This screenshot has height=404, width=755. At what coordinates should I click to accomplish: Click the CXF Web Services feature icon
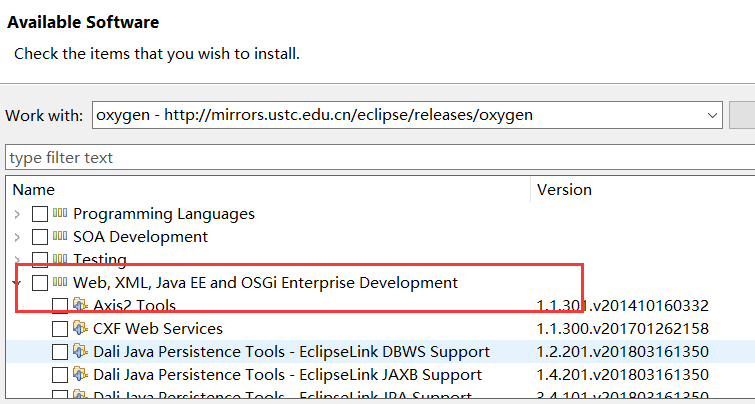(x=80, y=328)
